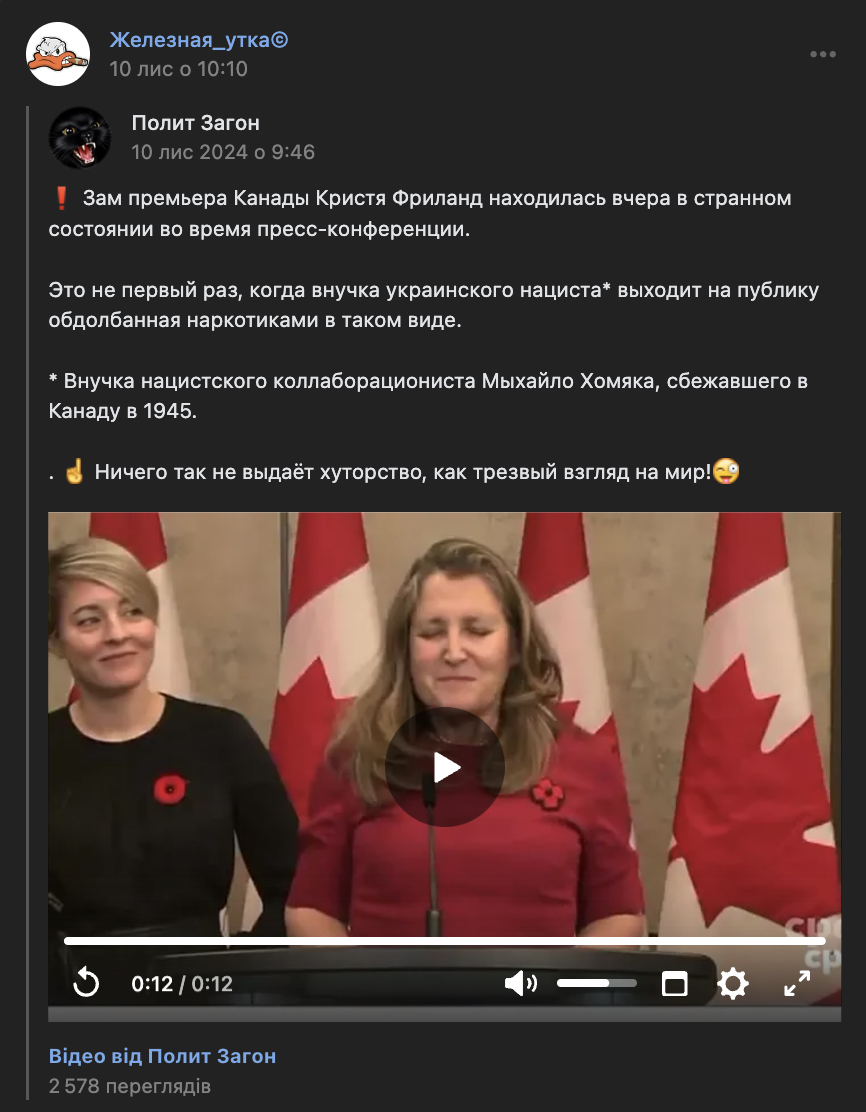The width and height of the screenshot is (866, 1112).
Task: Mute the video using the speaker icon
Action: tap(521, 984)
